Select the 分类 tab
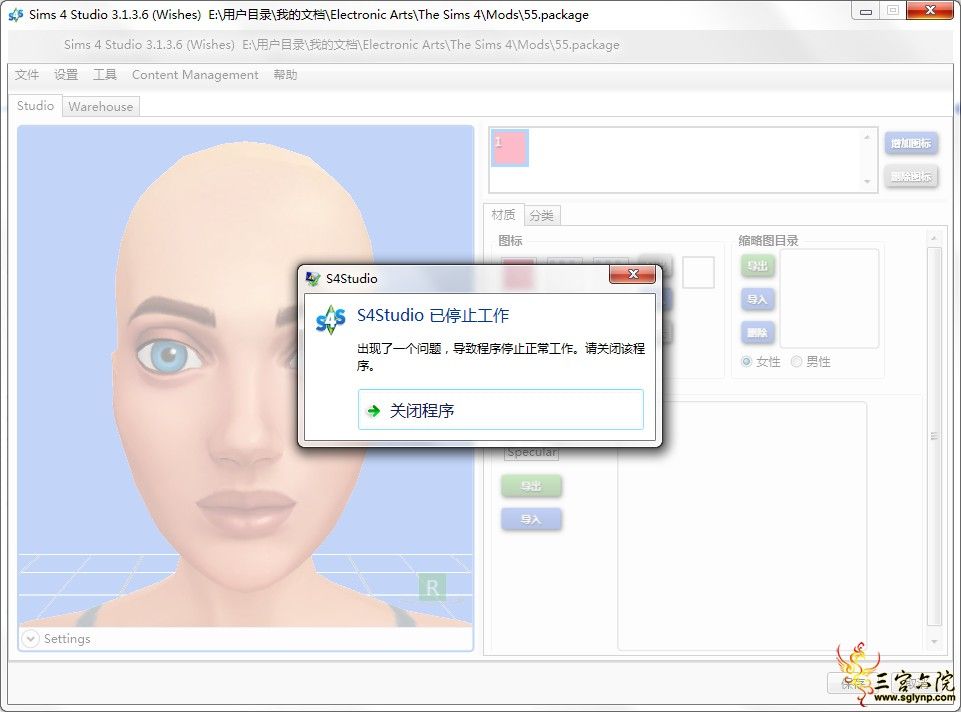This screenshot has width=961, height=712. [542, 215]
